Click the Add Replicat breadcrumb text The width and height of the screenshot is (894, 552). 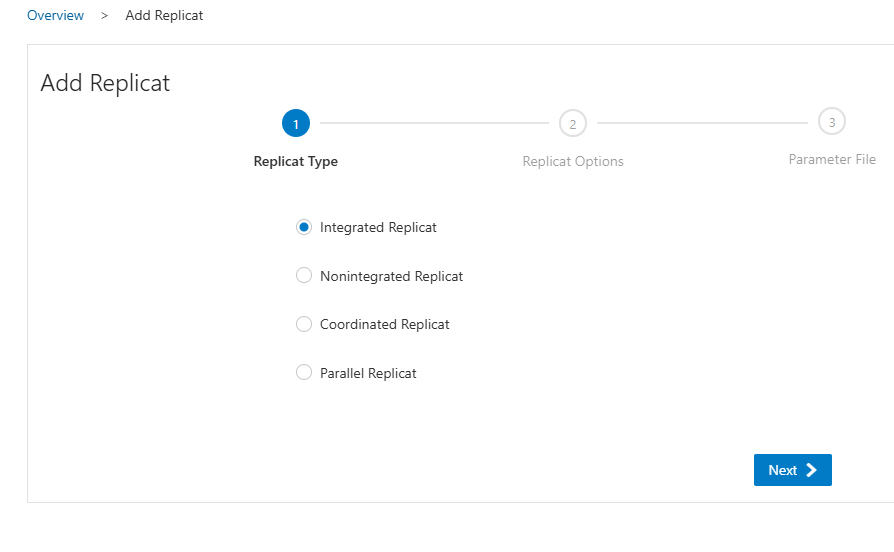tap(164, 16)
